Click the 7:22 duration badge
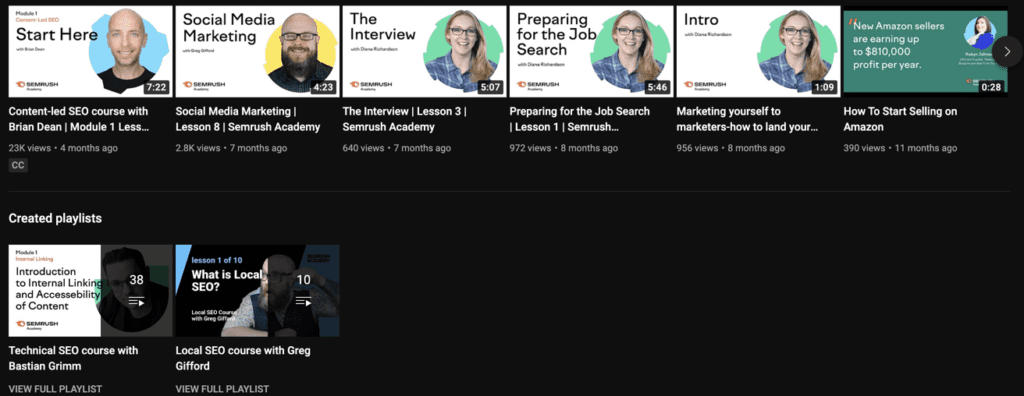Image resolution: width=1024 pixels, height=396 pixels. click(157, 87)
